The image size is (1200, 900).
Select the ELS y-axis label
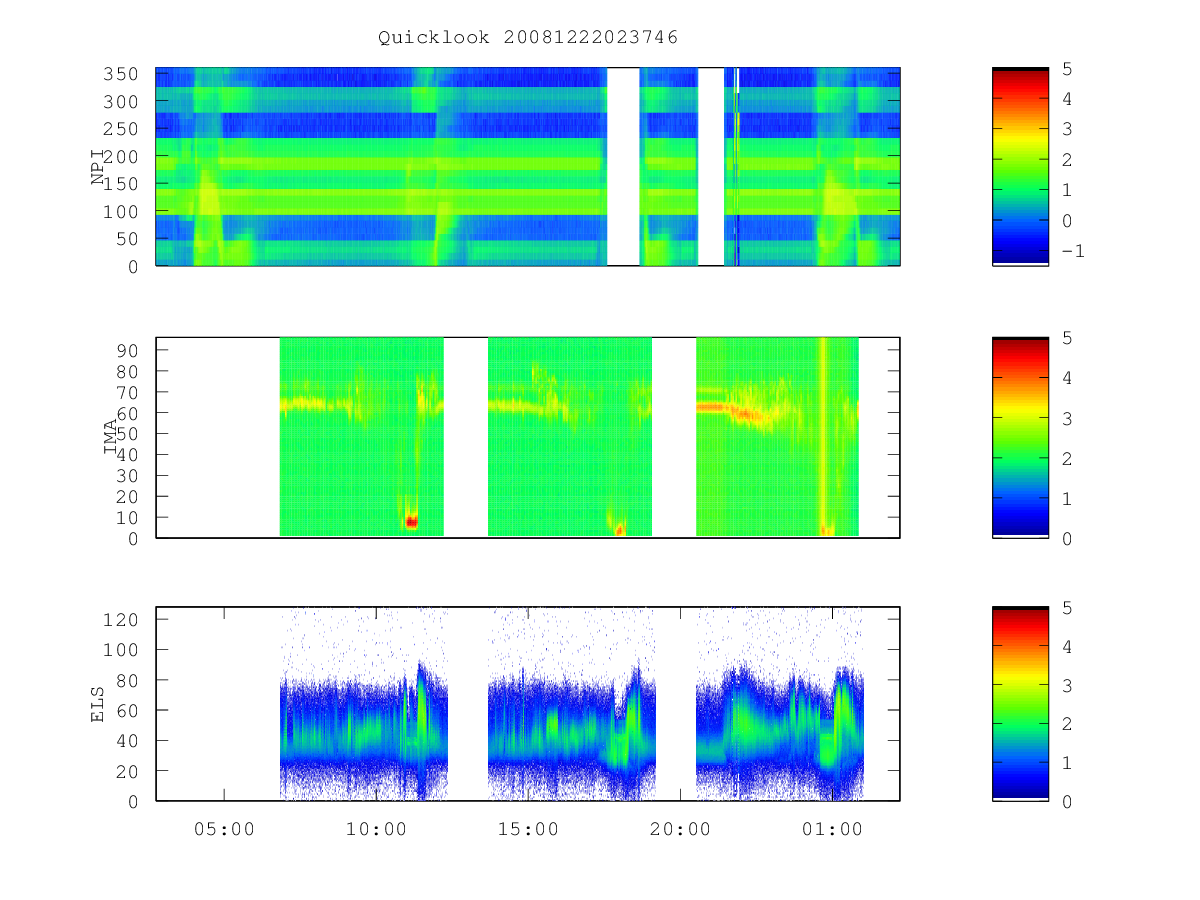tap(98, 704)
